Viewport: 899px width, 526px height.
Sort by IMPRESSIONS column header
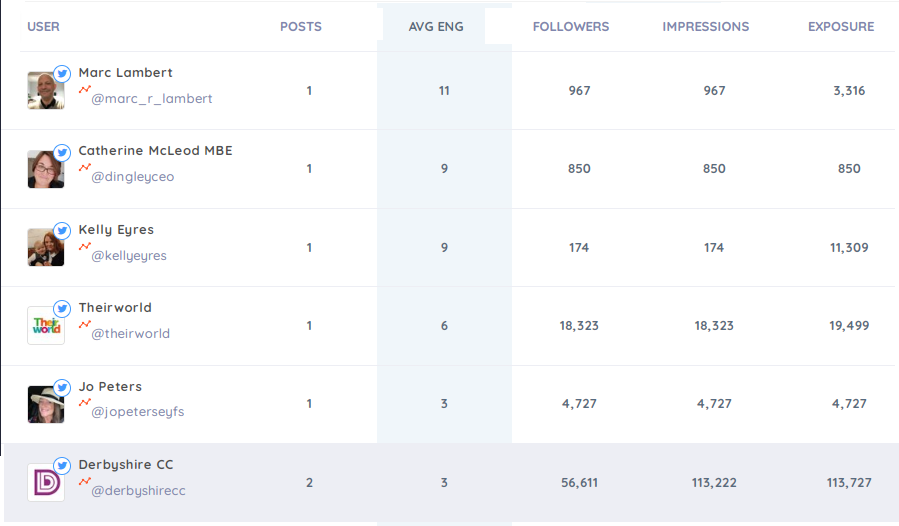pos(706,26)
